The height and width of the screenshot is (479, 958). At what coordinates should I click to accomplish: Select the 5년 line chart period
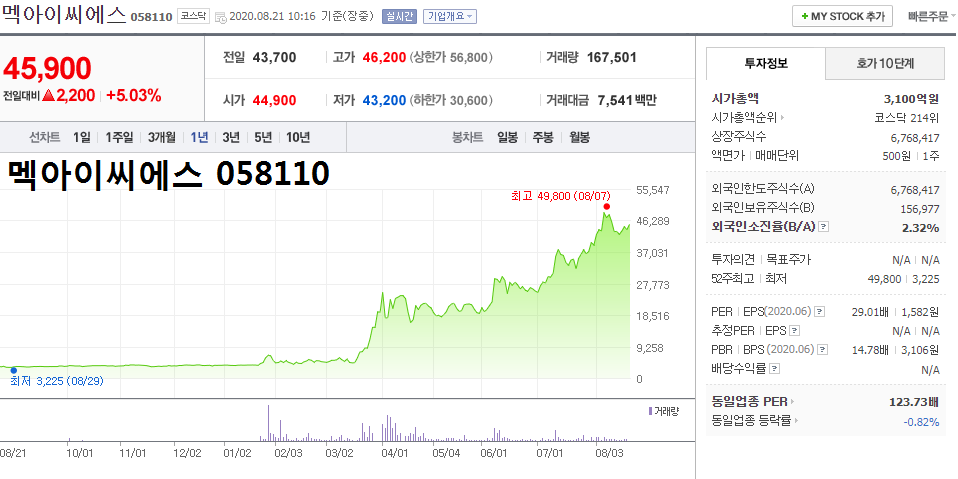pos(263,137)
